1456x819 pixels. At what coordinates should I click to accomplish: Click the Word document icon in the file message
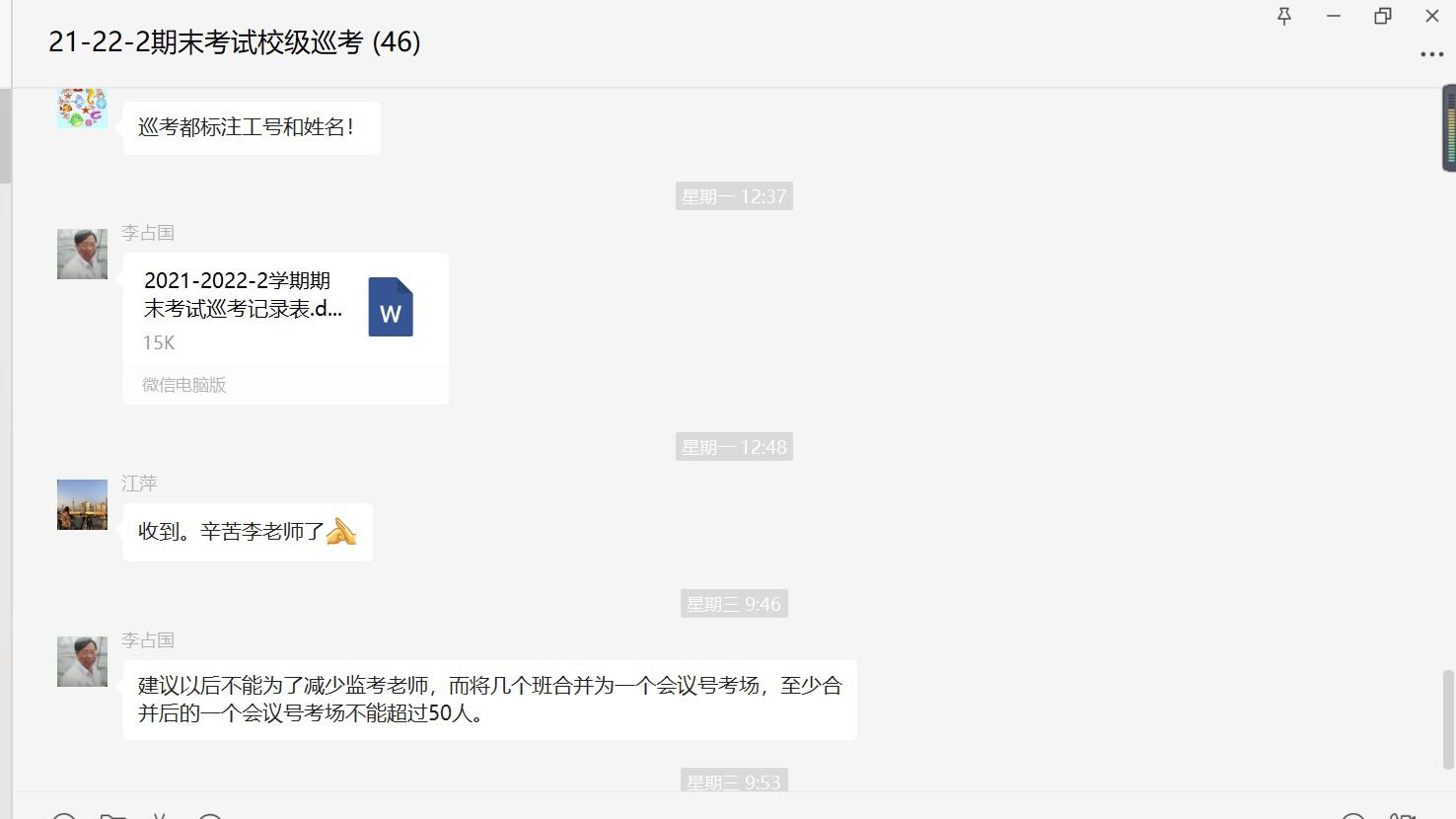coord(391,307)
